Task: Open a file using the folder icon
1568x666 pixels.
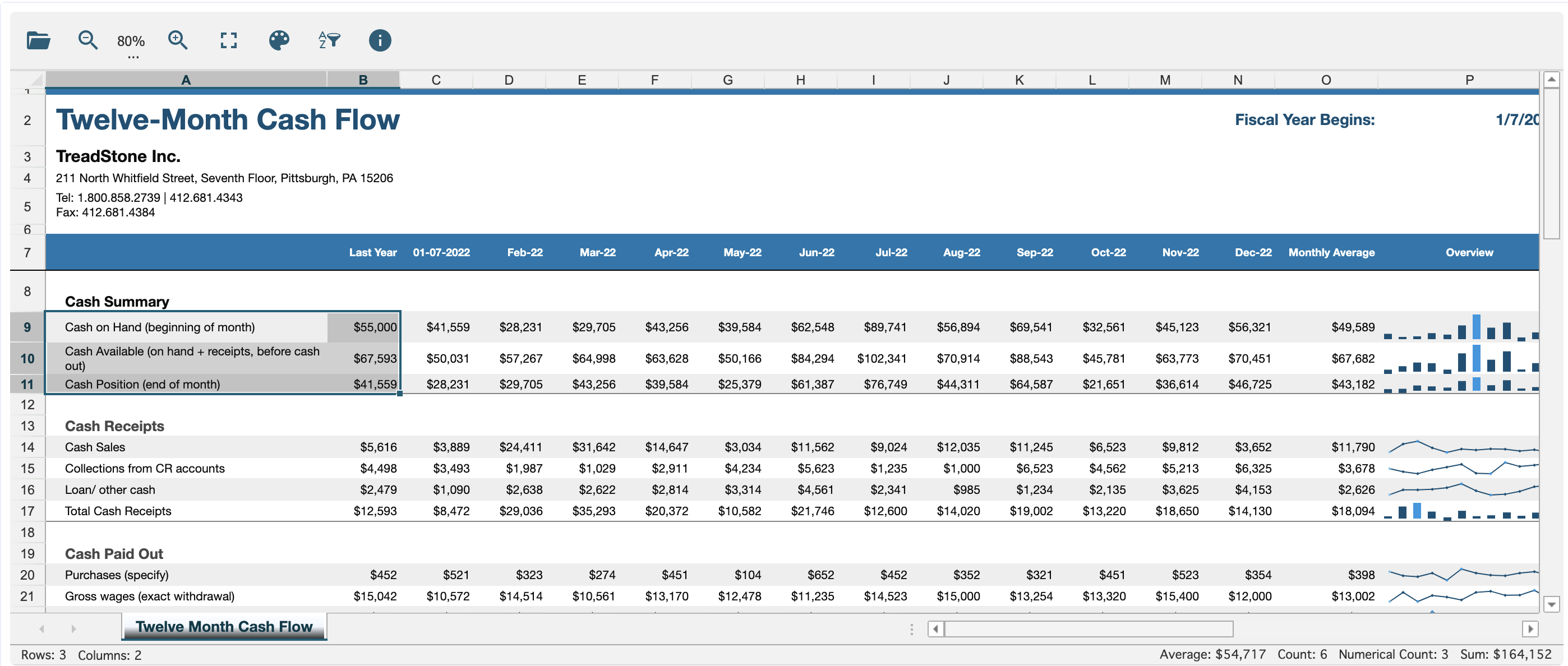Action: pos(38,40)
